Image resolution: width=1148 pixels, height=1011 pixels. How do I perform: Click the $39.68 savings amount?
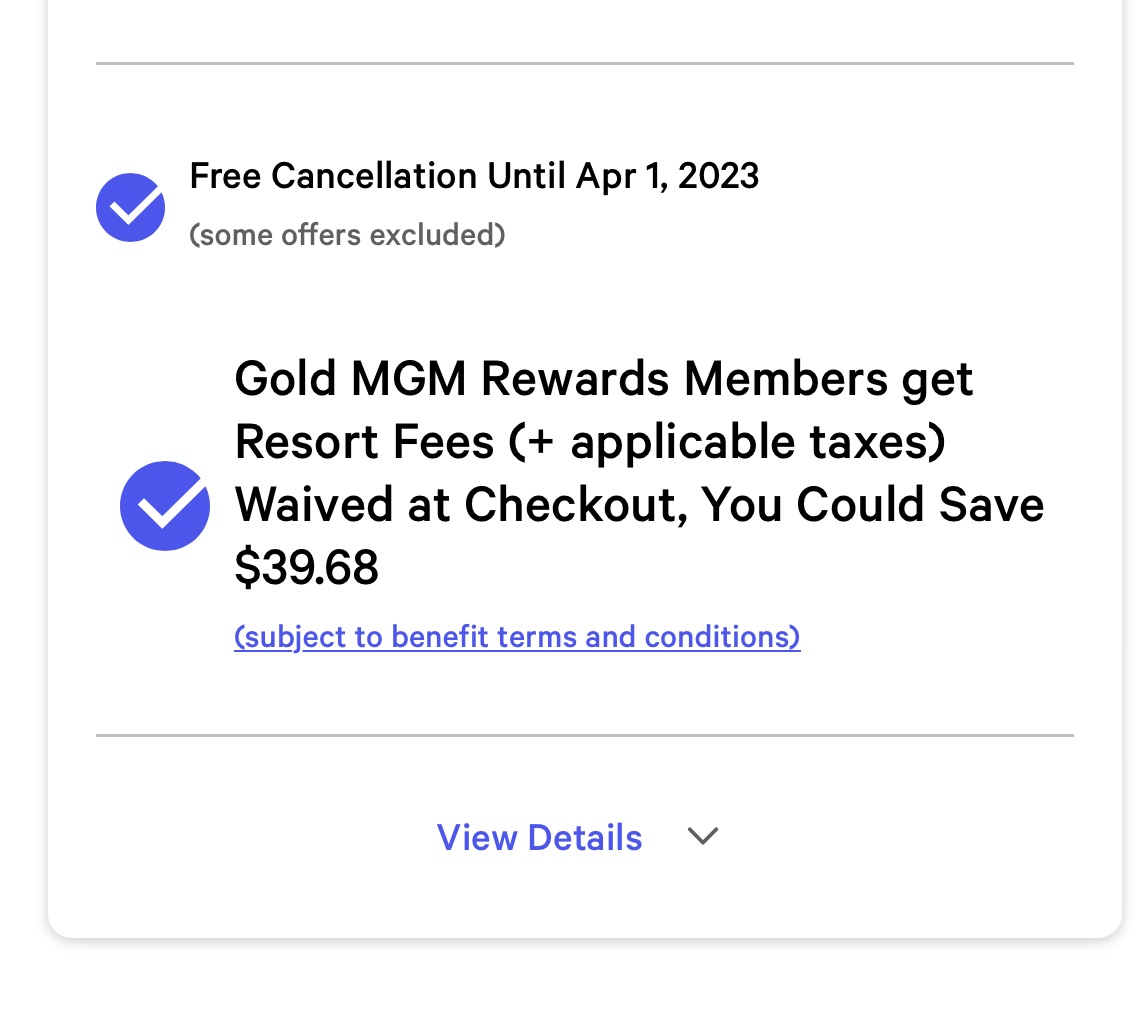(x=306, y=567)
